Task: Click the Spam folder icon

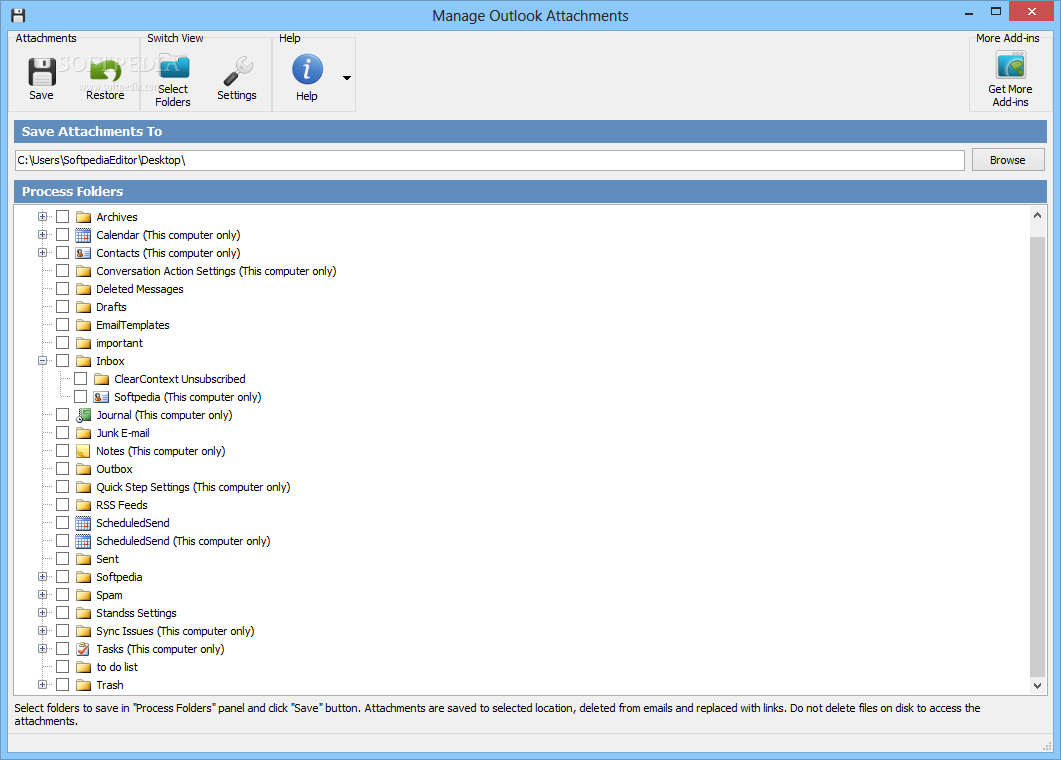Action: point(83,595)
